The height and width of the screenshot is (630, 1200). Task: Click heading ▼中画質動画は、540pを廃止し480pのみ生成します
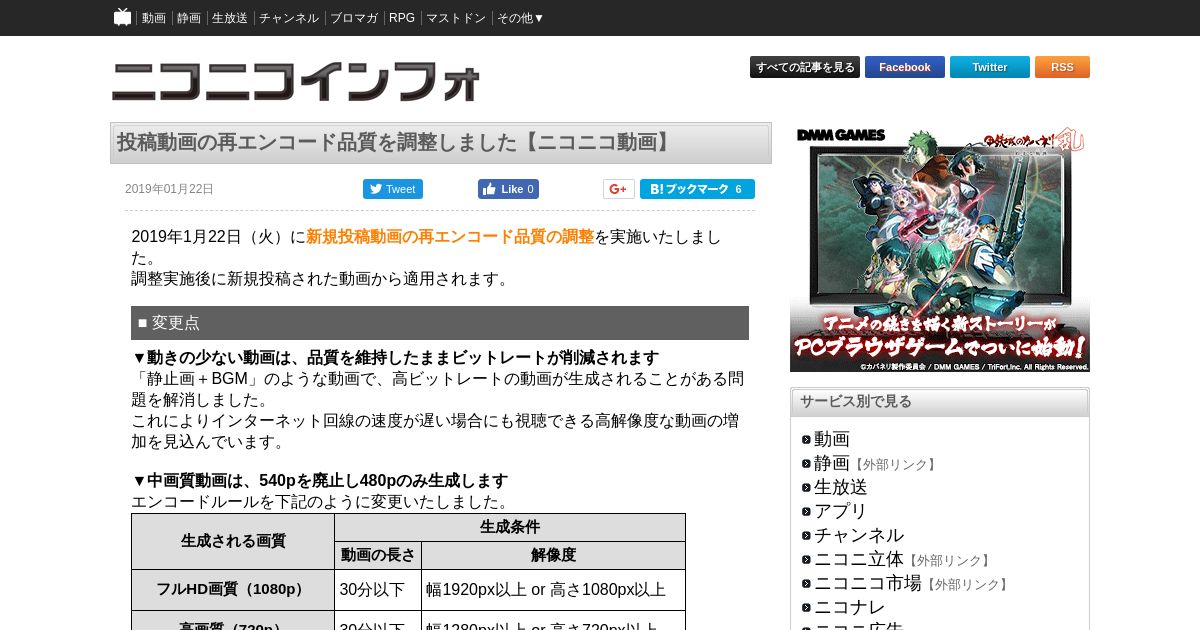[x=320, y=480]
